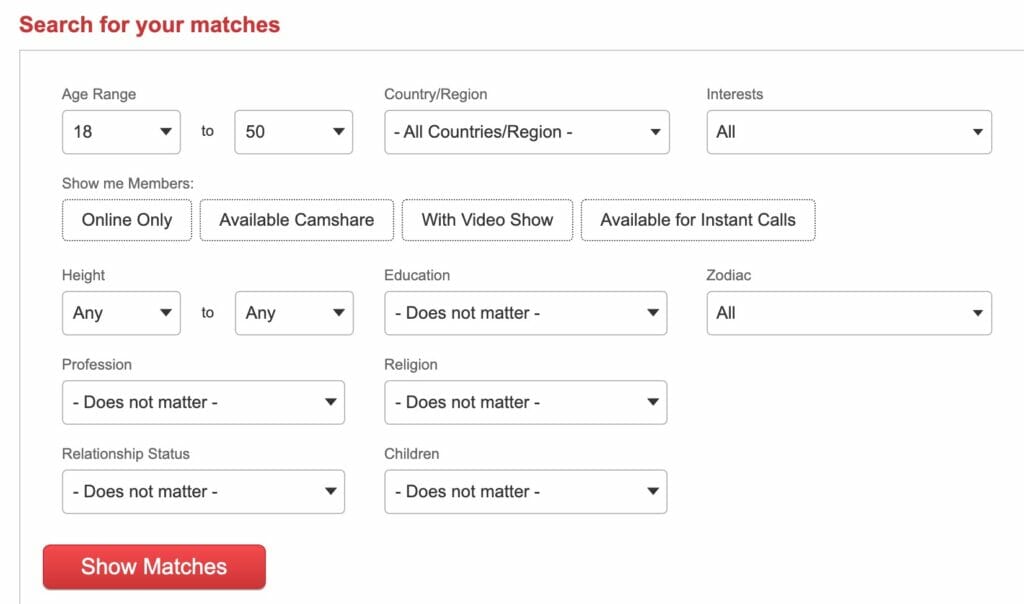
Task: Click the Profession dropdown arrow icon
Action: coord(330,402)
